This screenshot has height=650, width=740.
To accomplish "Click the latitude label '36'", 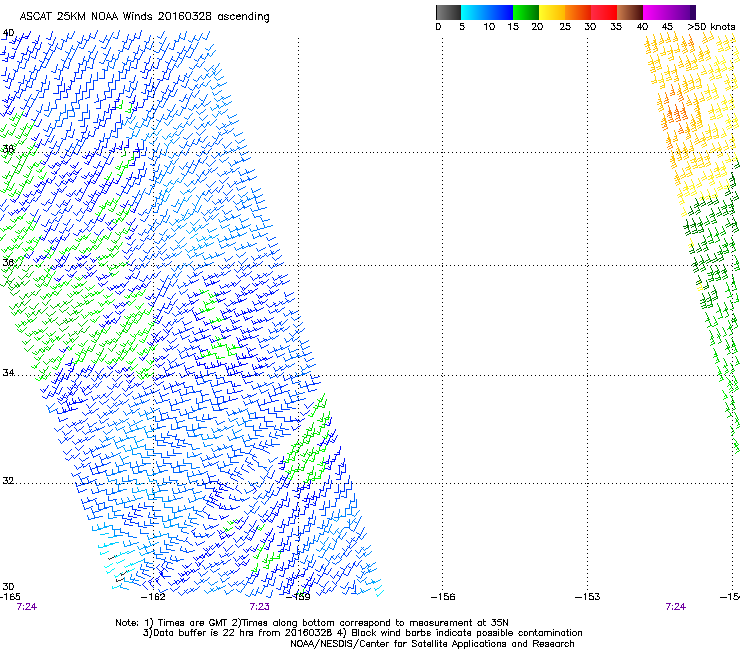I will click(x=8, y=262).
